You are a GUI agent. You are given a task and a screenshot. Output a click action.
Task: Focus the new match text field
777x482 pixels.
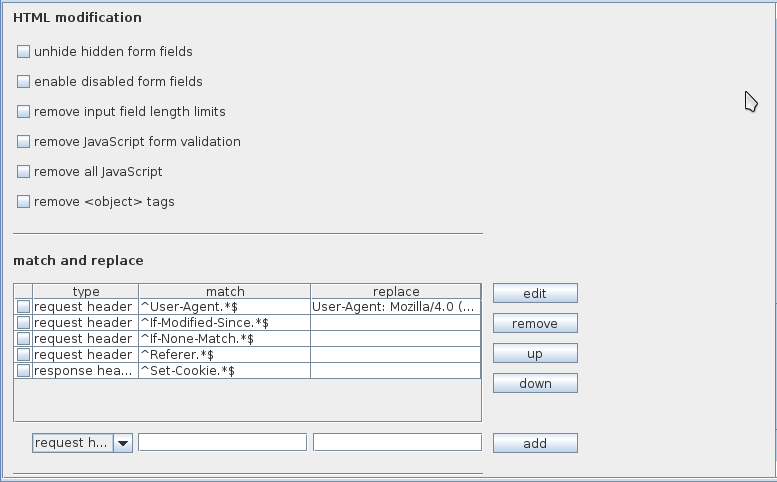222,442
